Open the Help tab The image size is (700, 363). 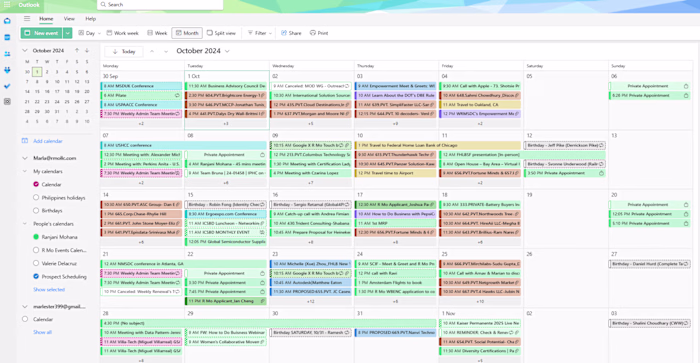pos(91,19)
